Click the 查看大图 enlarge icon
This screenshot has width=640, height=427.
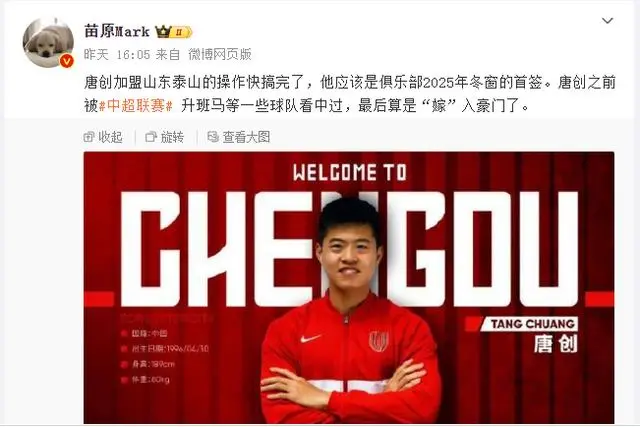pyautogui.click(x=213, y=137)
